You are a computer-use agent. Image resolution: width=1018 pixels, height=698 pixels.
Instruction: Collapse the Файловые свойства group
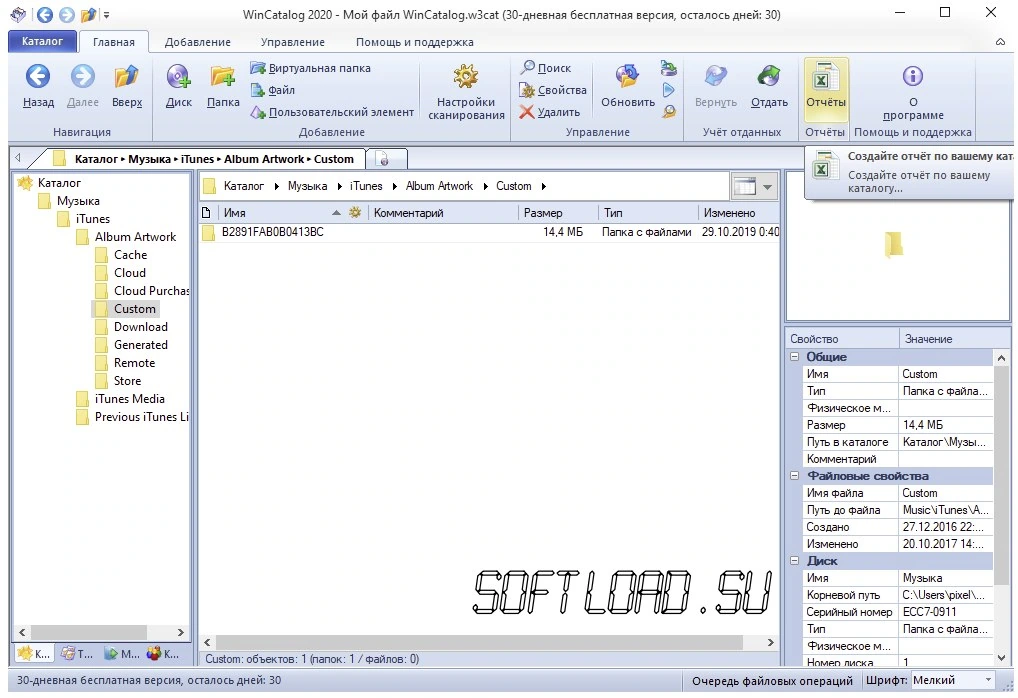794,475
